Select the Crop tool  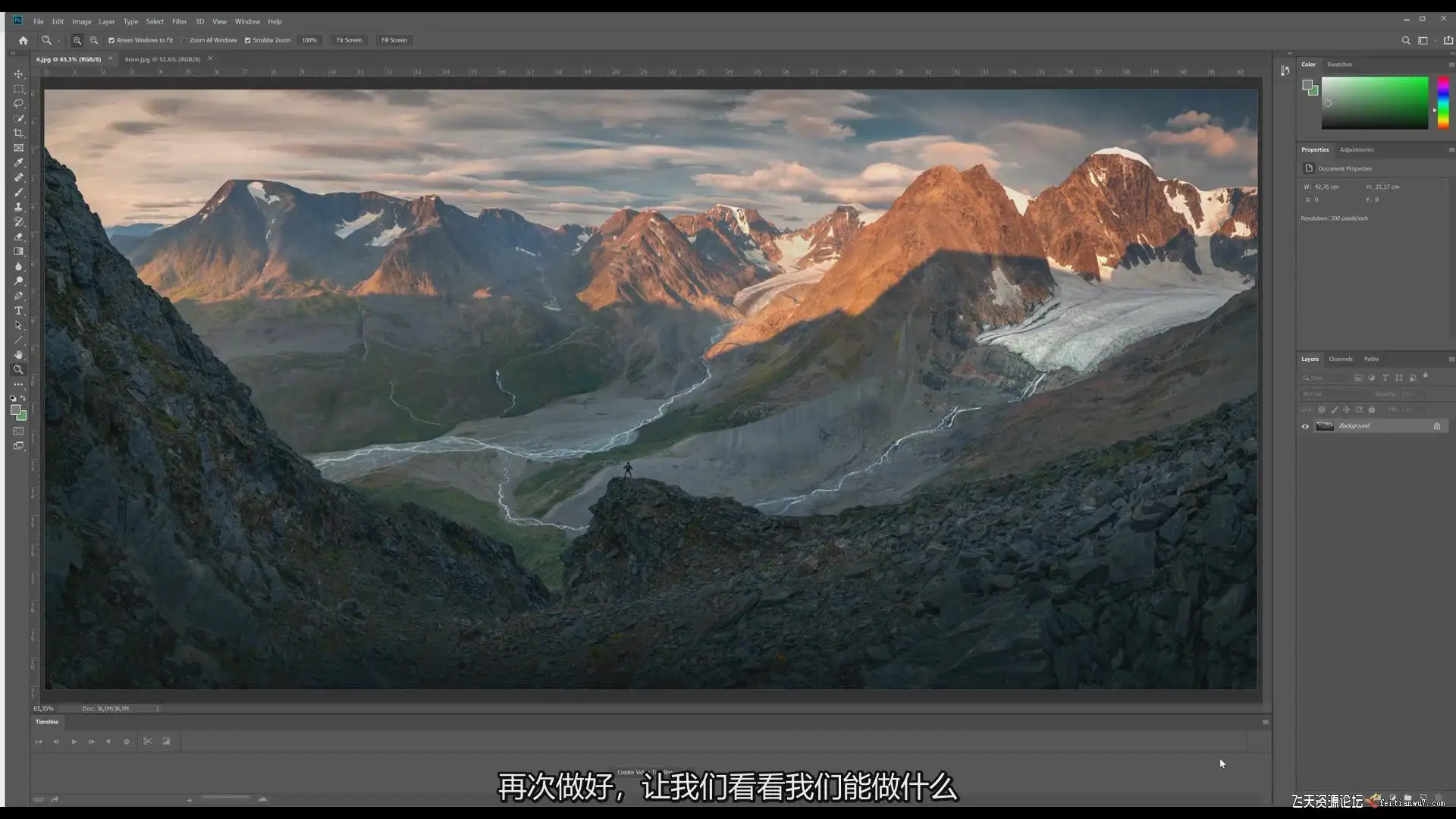pyautogui.click(x=18, y=133)
